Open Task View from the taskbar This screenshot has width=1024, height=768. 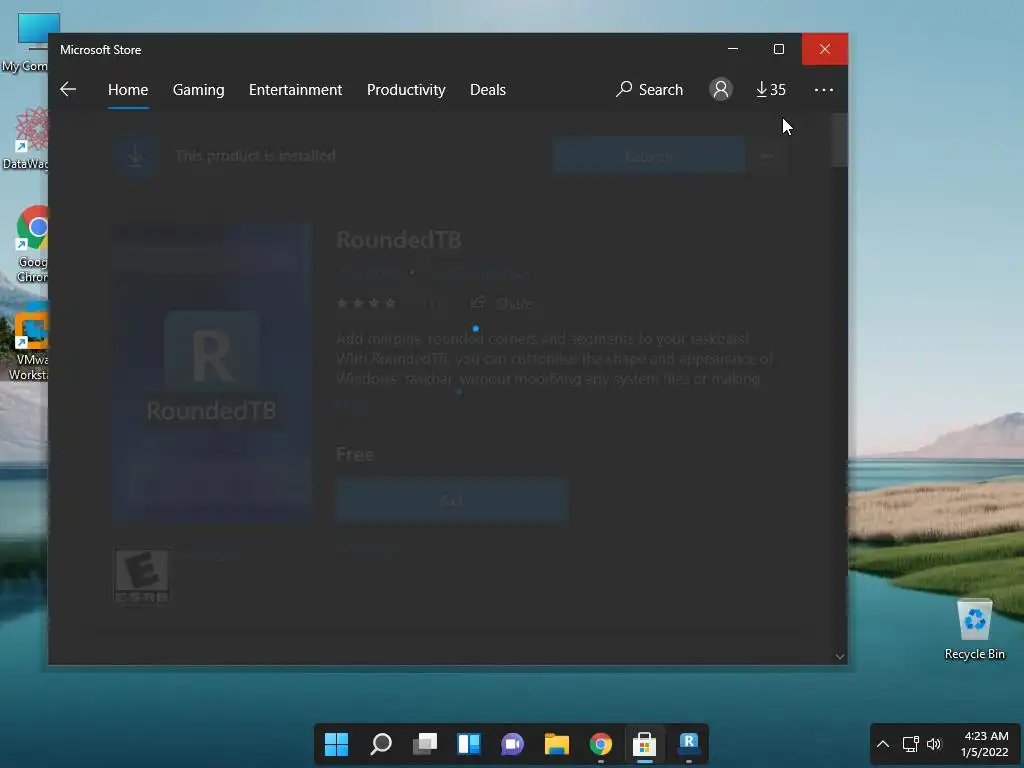point(424,744)
